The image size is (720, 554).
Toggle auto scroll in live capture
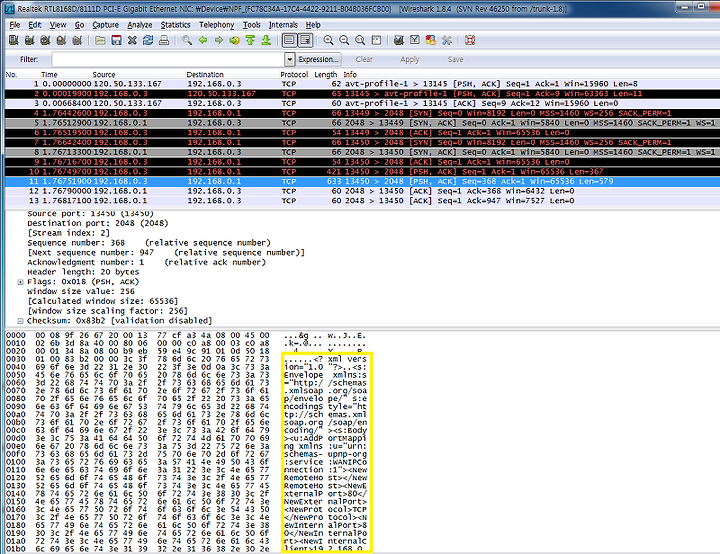[305, 40]
